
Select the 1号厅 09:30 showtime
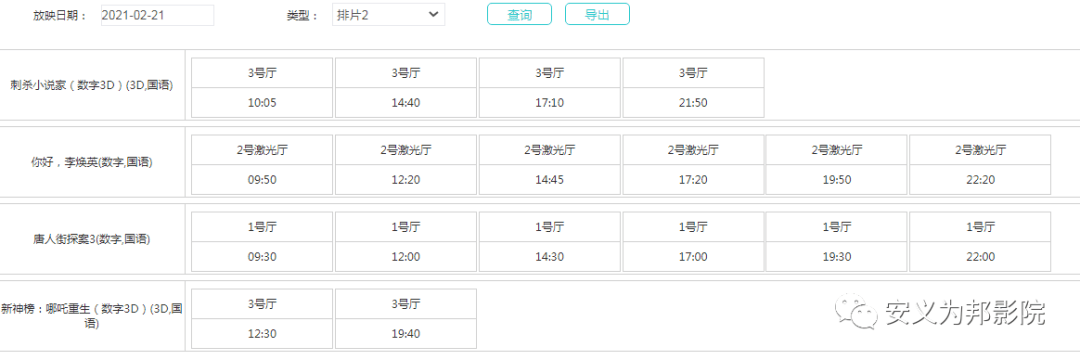[262, 242]
